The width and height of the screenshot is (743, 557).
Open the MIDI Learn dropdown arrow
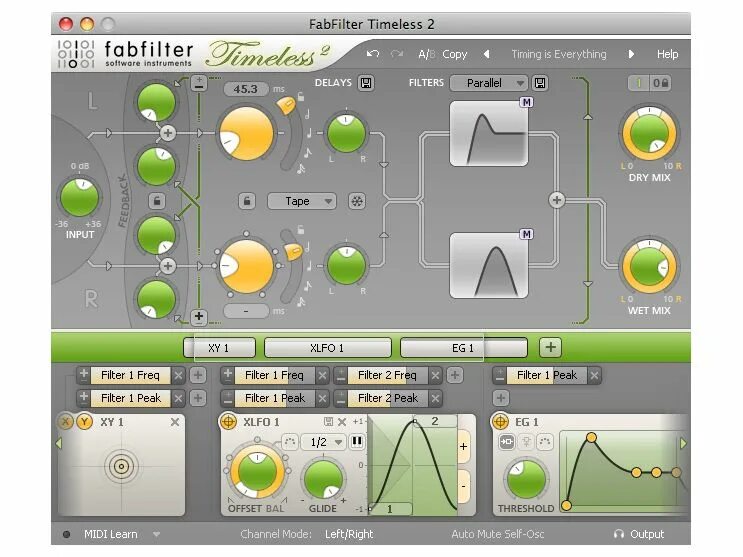(x=156, y=534)
